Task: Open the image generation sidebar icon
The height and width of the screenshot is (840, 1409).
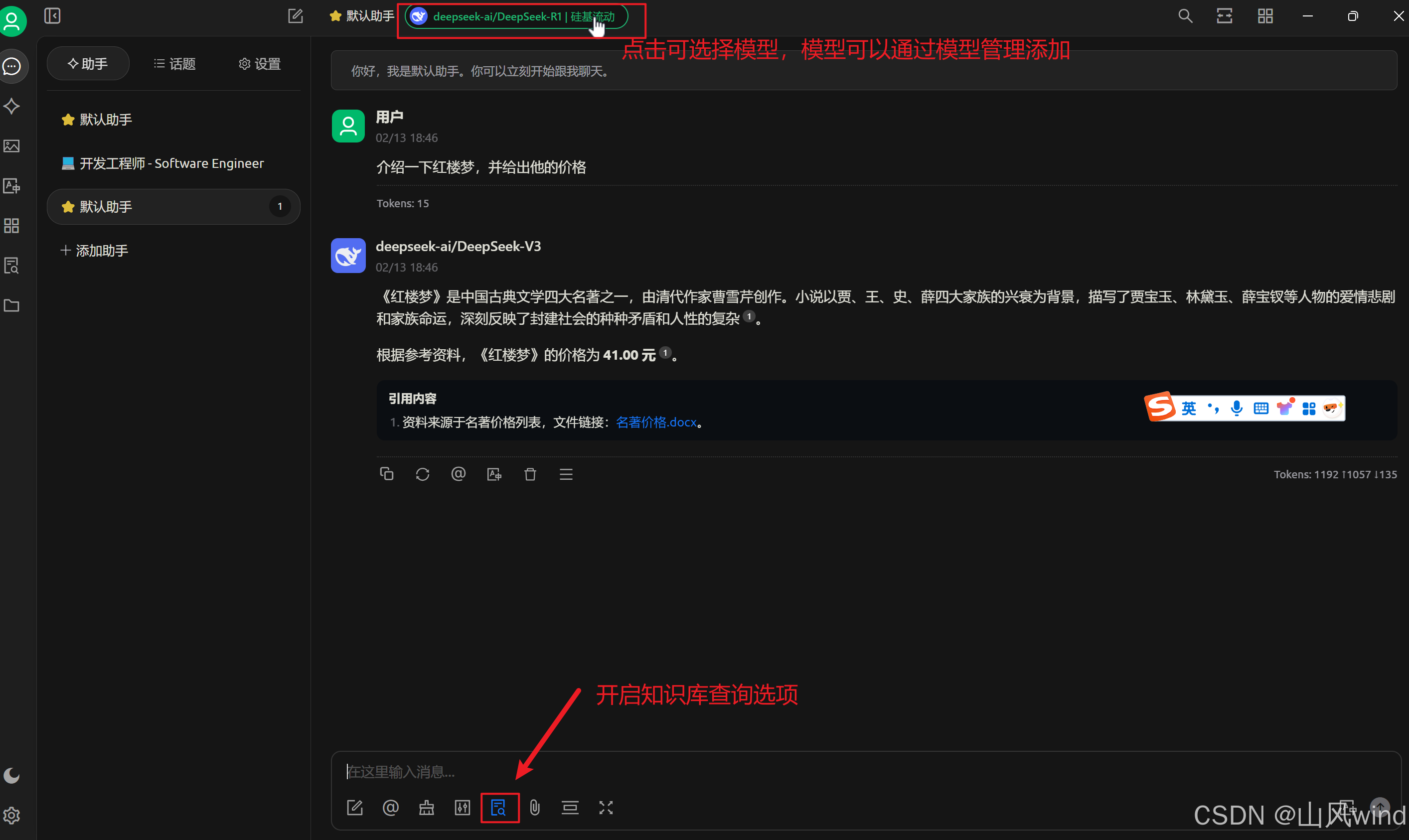Action: pos(11,146)
